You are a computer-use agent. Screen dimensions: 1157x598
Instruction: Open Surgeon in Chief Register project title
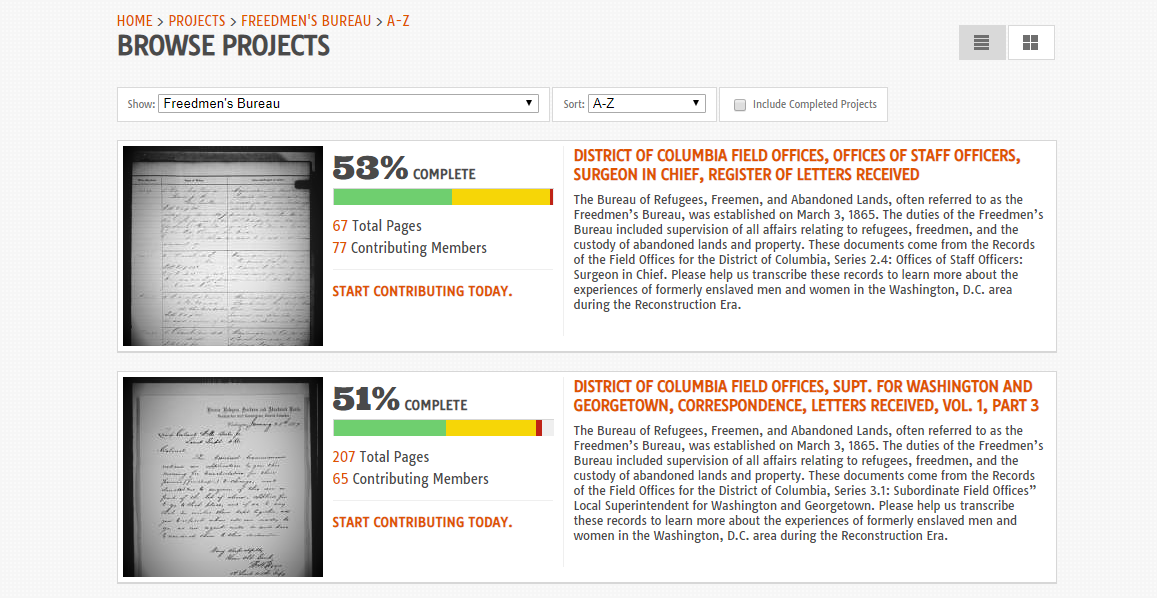click(797, 165)
